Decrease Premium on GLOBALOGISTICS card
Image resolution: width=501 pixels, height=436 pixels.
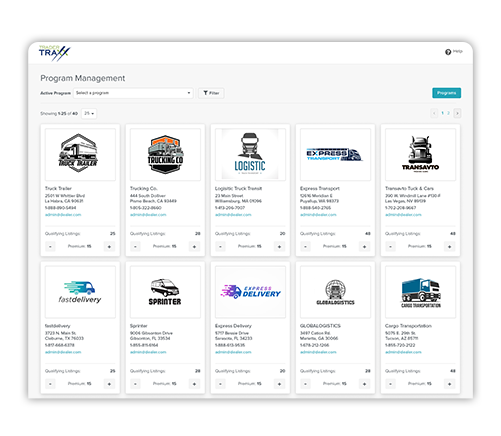[305, 384]
